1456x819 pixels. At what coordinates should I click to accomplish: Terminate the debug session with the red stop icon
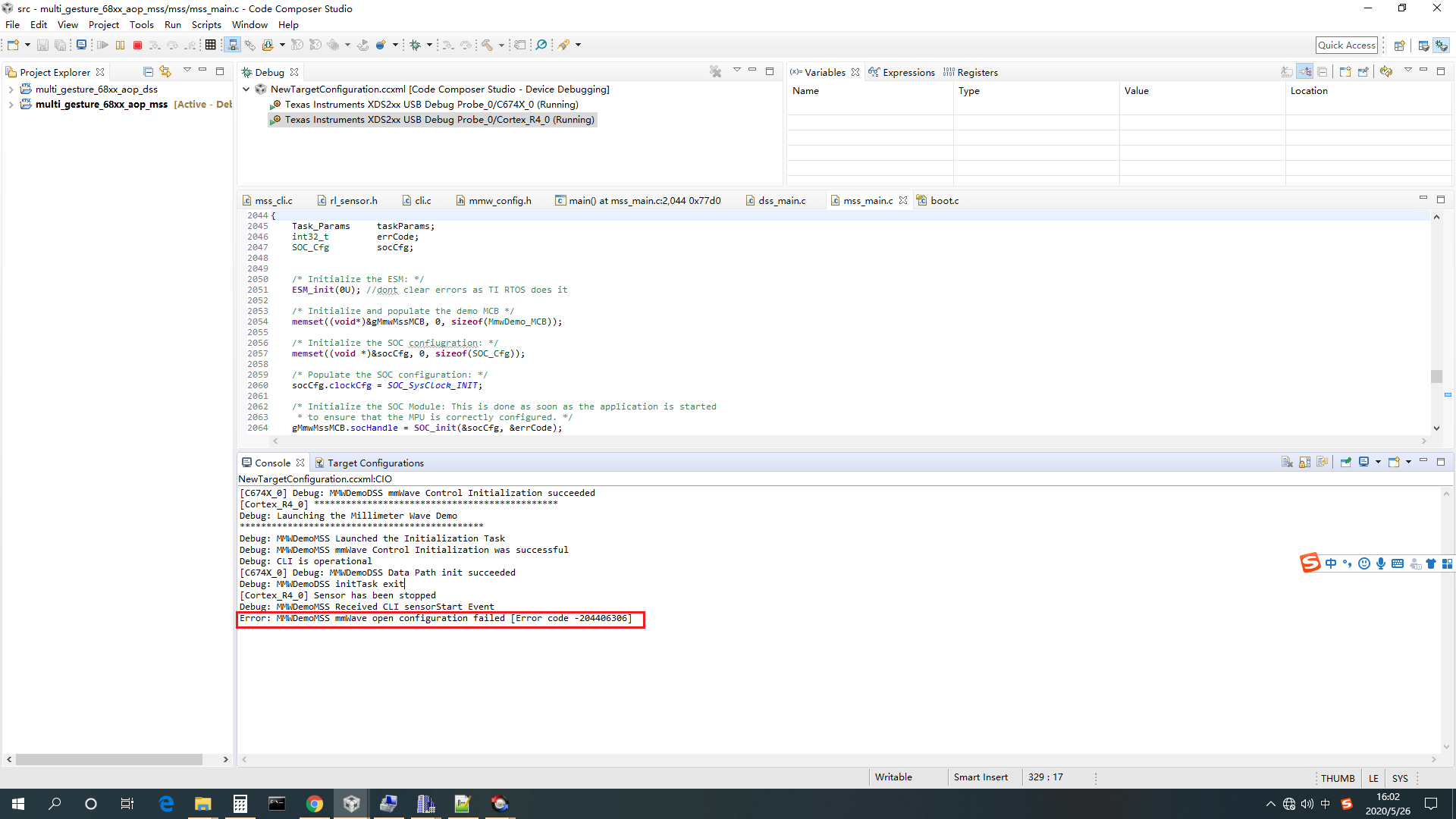tap(137, 45)
